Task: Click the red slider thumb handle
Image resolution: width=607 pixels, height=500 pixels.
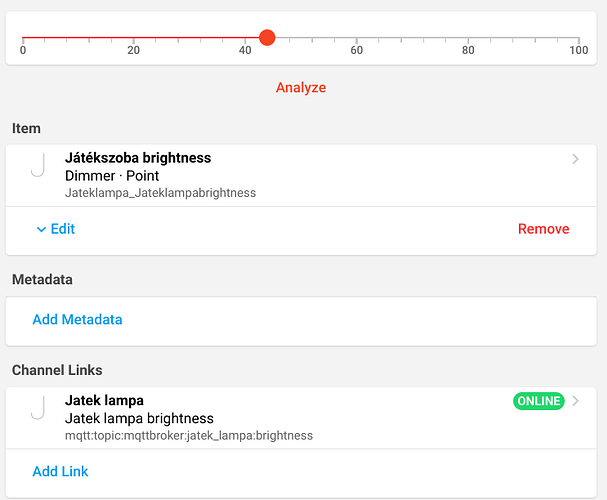Action: point(267,38)
